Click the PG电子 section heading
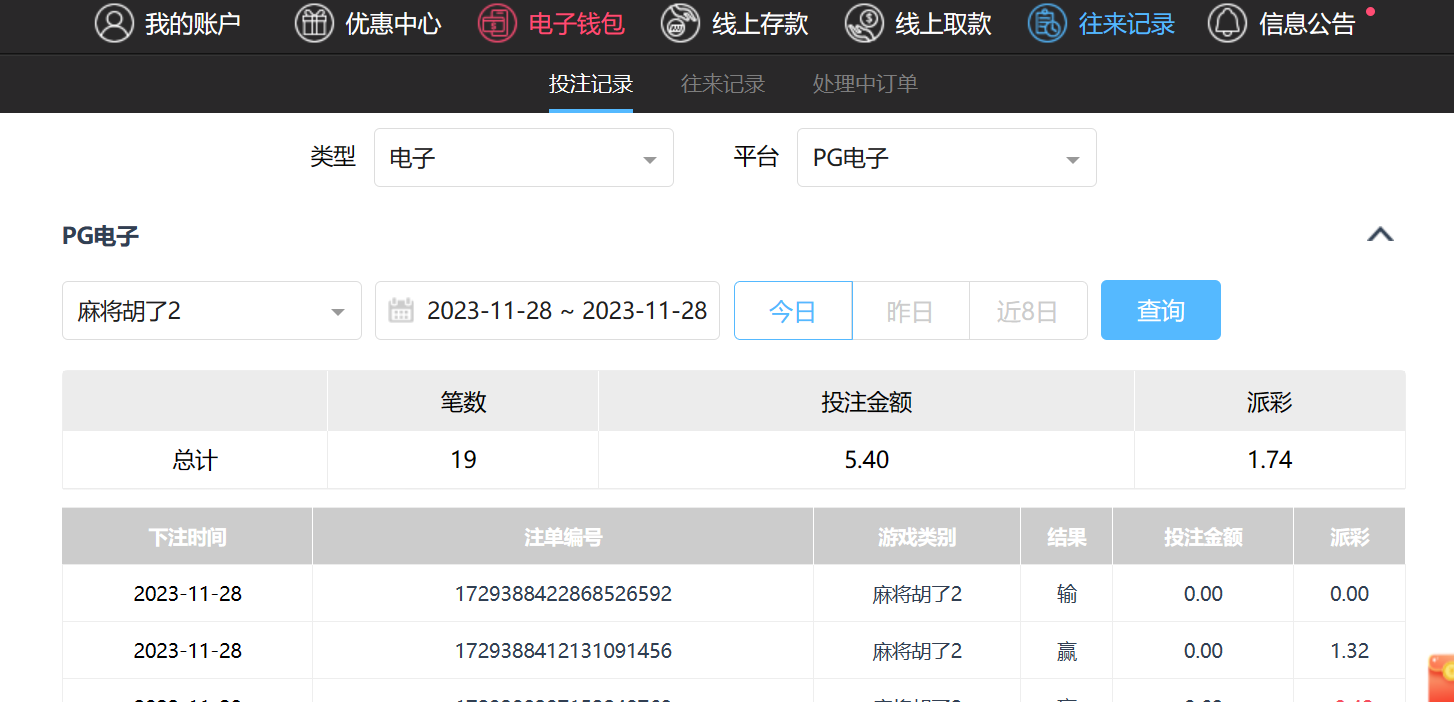 pos(100,236)
